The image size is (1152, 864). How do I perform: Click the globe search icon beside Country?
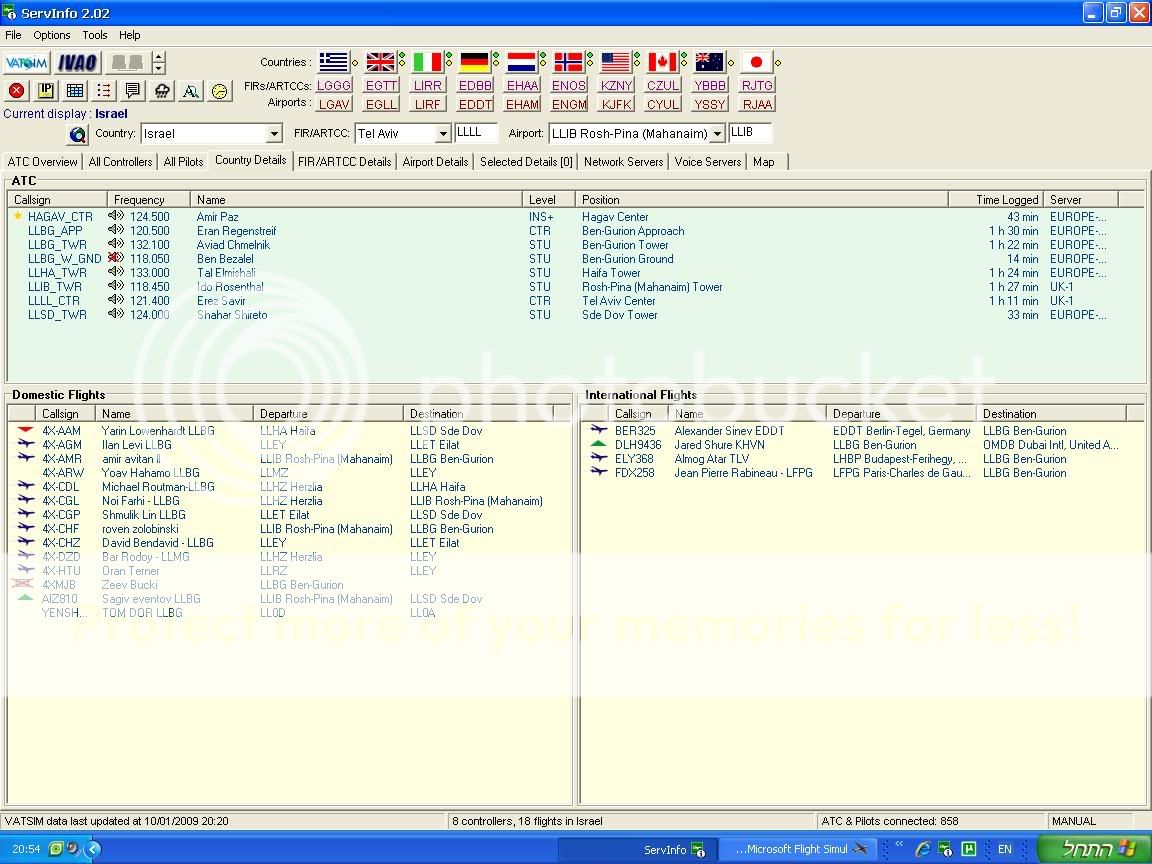click(x=78, y=134)
